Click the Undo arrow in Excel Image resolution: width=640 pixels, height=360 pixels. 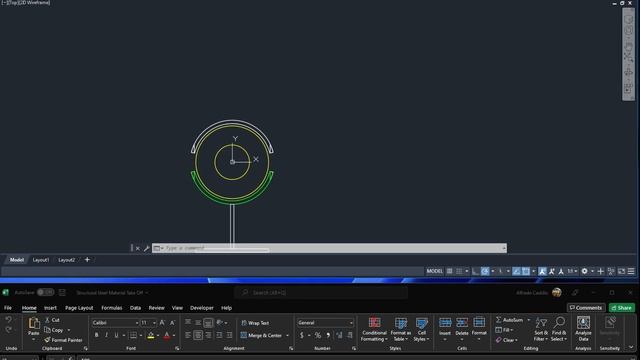click(8, 320)
